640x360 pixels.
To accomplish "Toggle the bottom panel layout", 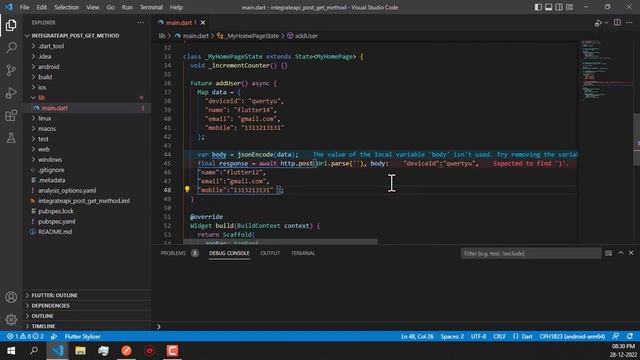I will point(549,7).
